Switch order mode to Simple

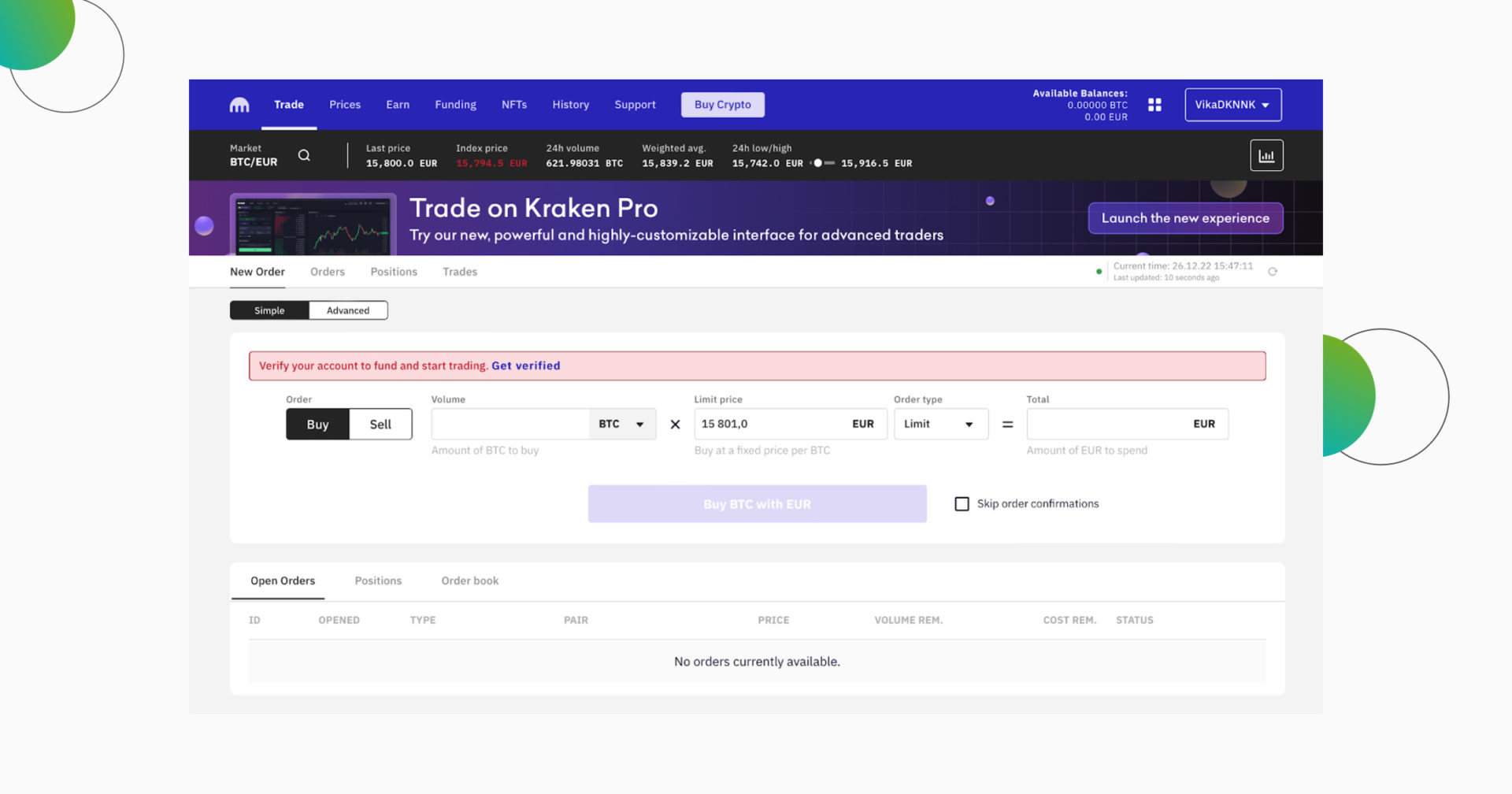(269, 310)
